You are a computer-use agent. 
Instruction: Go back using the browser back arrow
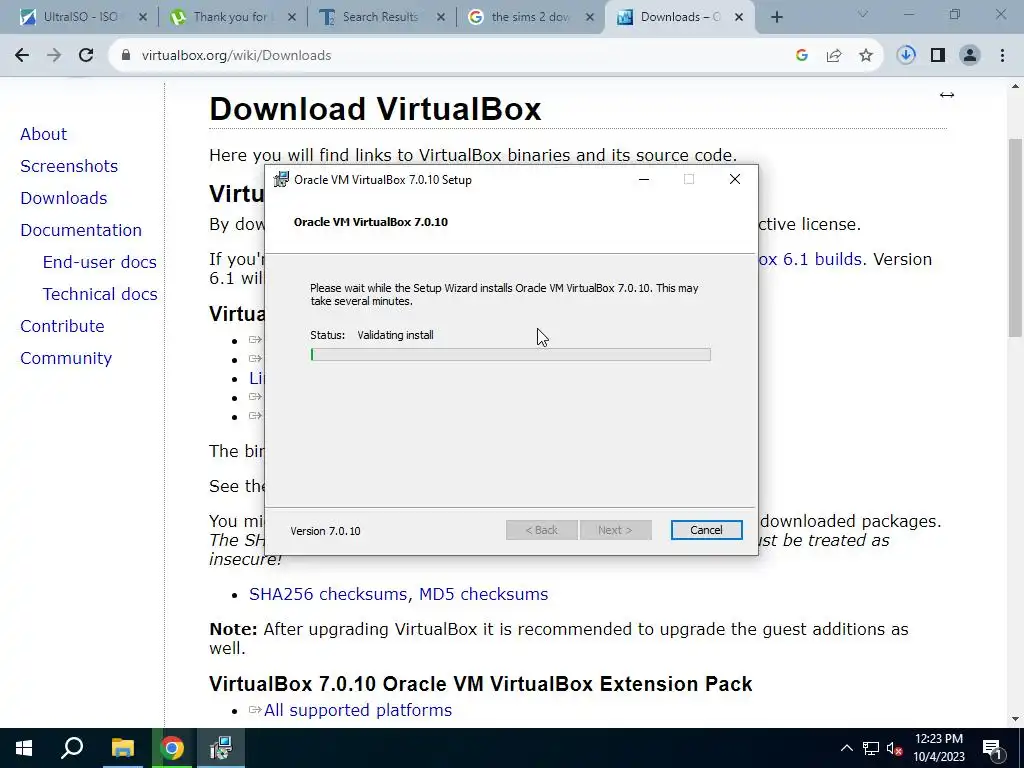pos(22,56)
